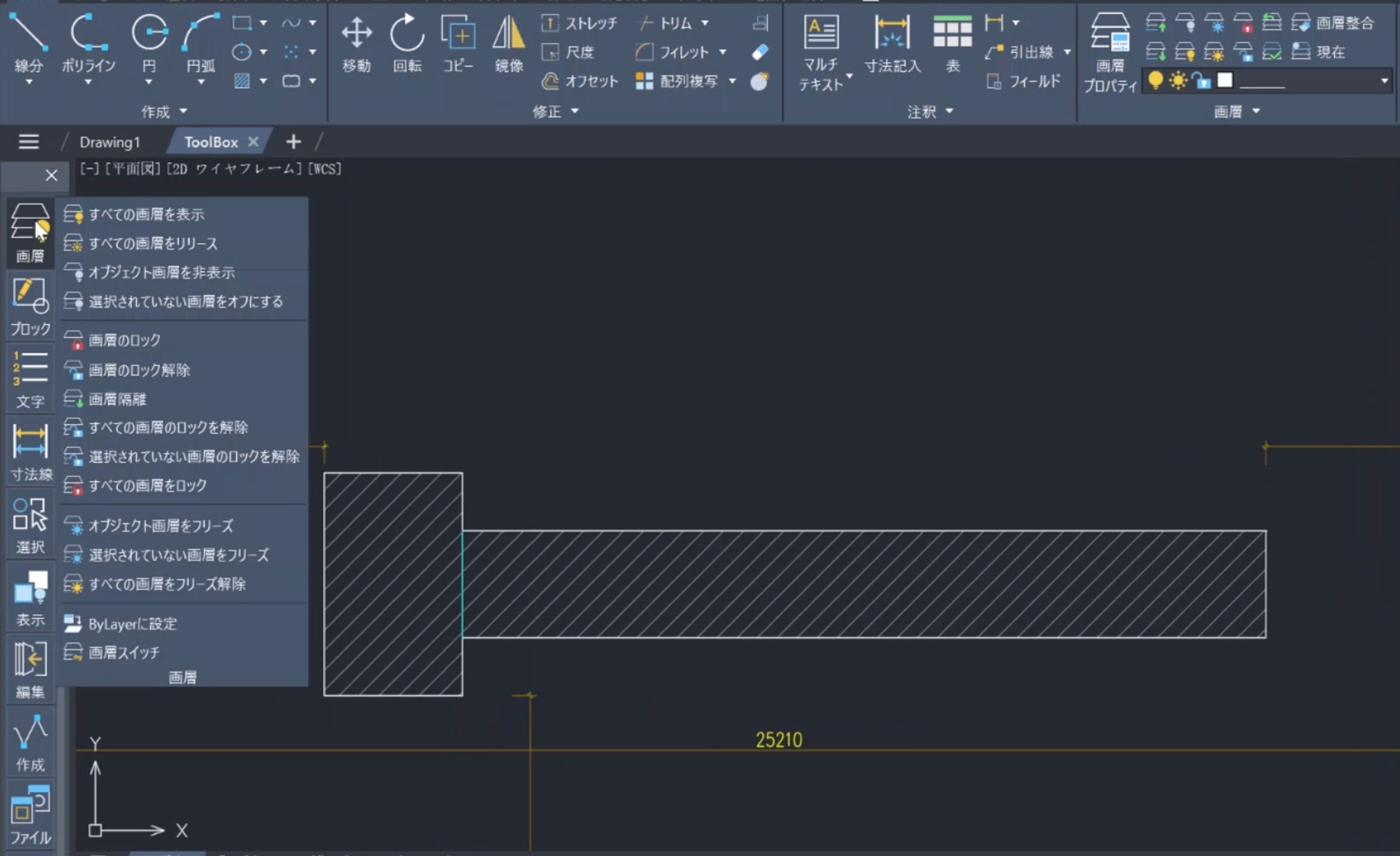Open the current layer combo box arrow
Screen dimensions: 1400x856
point(1384,81)
